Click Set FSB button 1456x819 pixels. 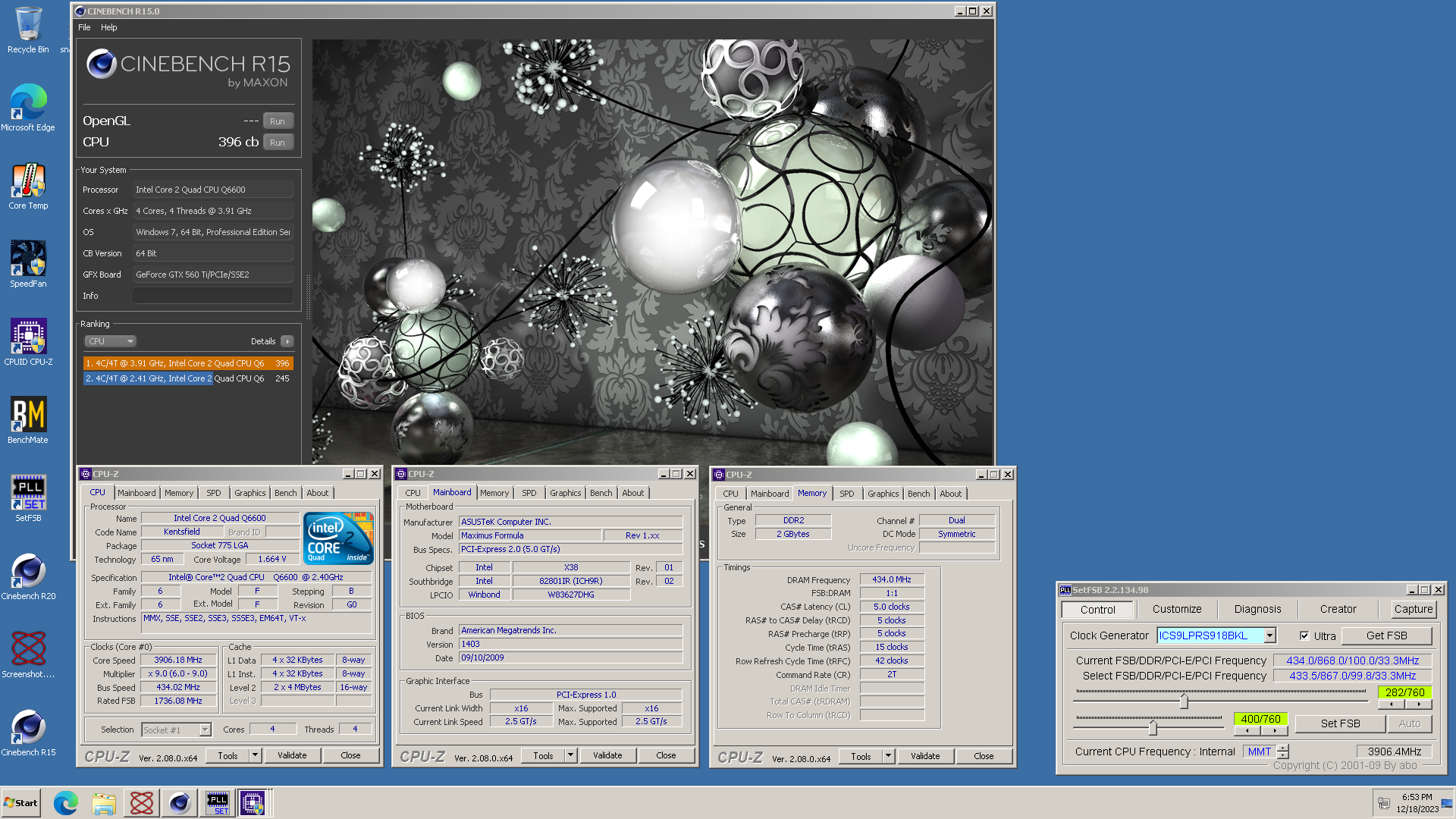click(x=1340, y=723)
